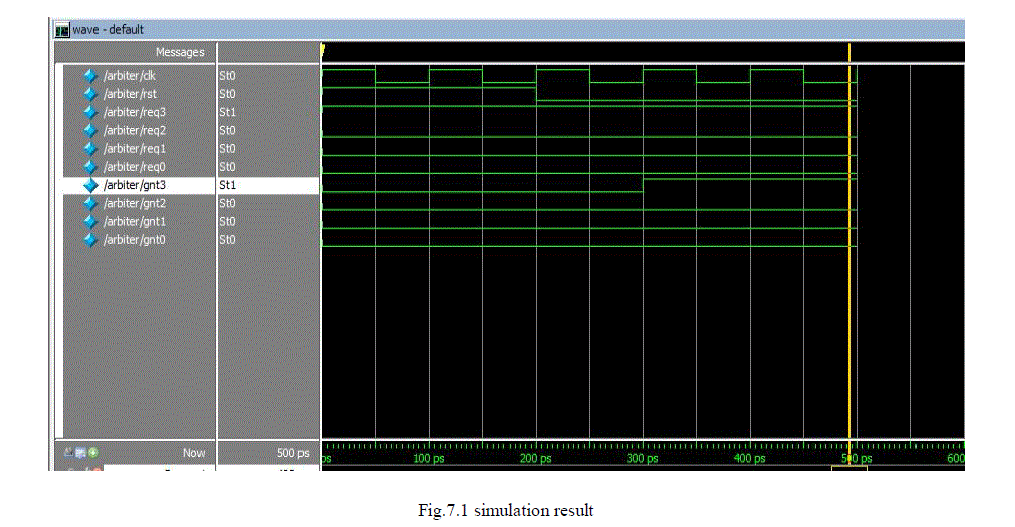Click the St1 value of /arbiter/req3
1015x527 pixels.
click(x=228, y=112)
